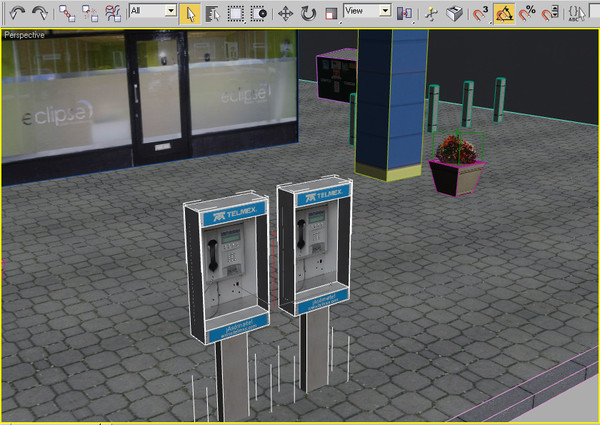Open the 'View' coordinate system dropdown

pos(367,10)
